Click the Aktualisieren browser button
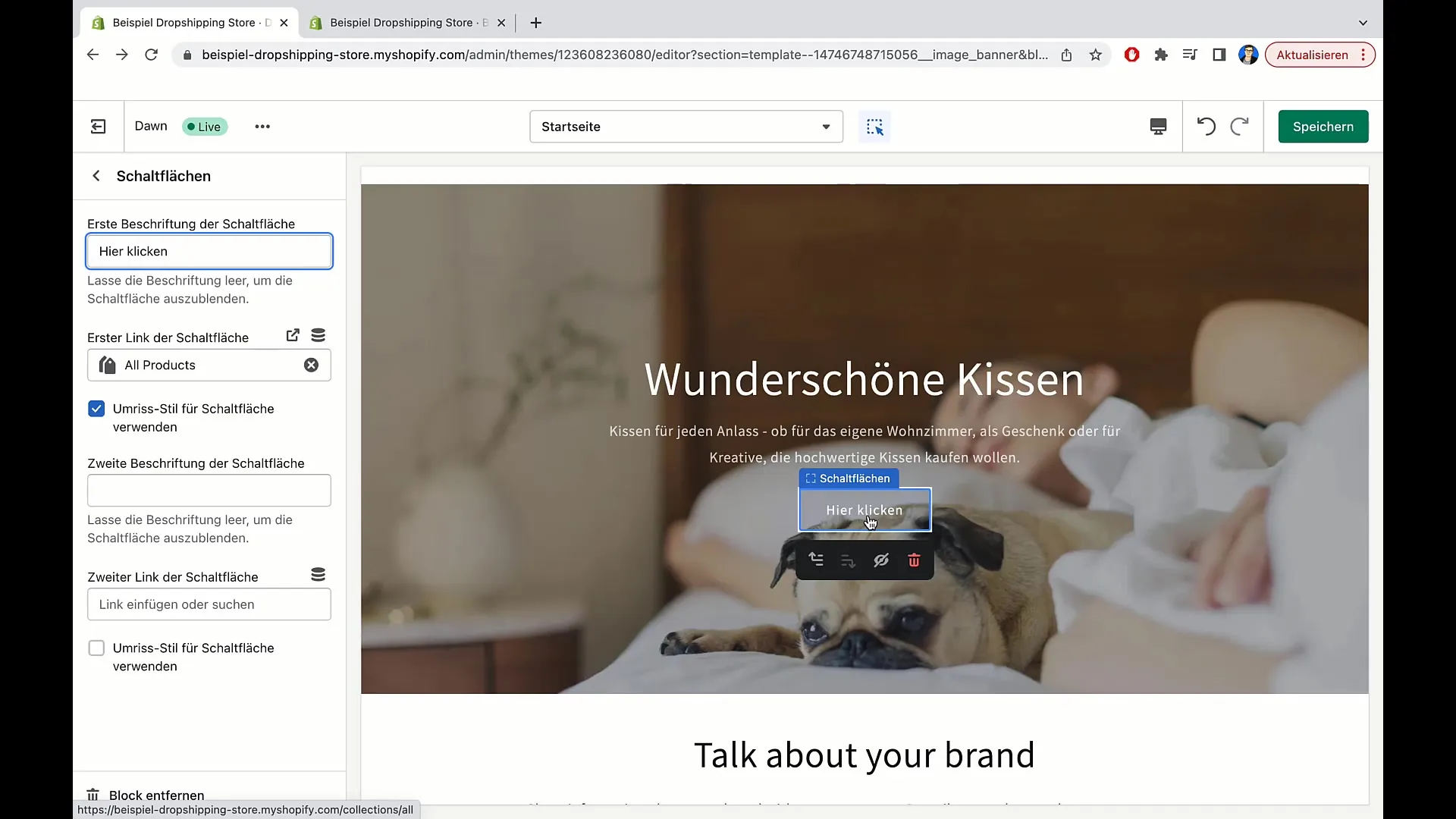Screen dimensions: 1456x819 [x=1313, y=55]
